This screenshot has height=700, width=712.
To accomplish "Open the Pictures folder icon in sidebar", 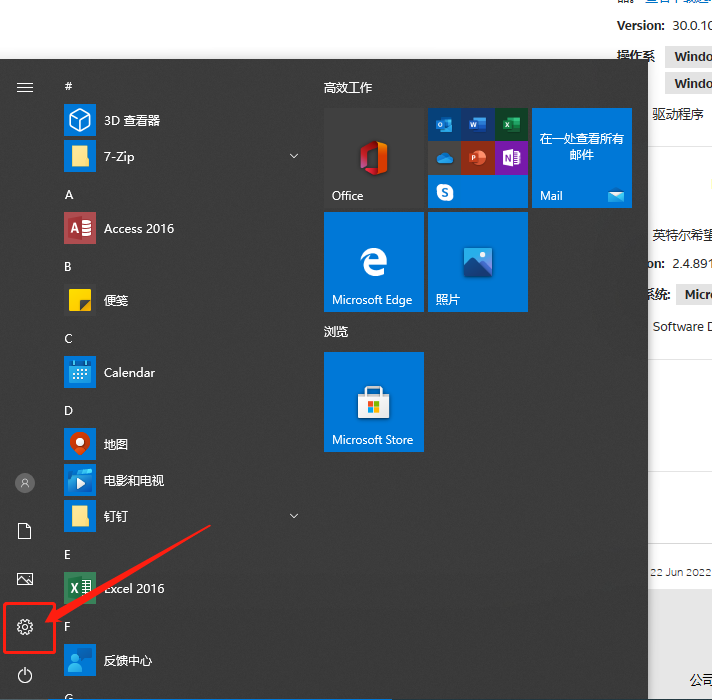I will pyautogui.click(x=25, y=579).
